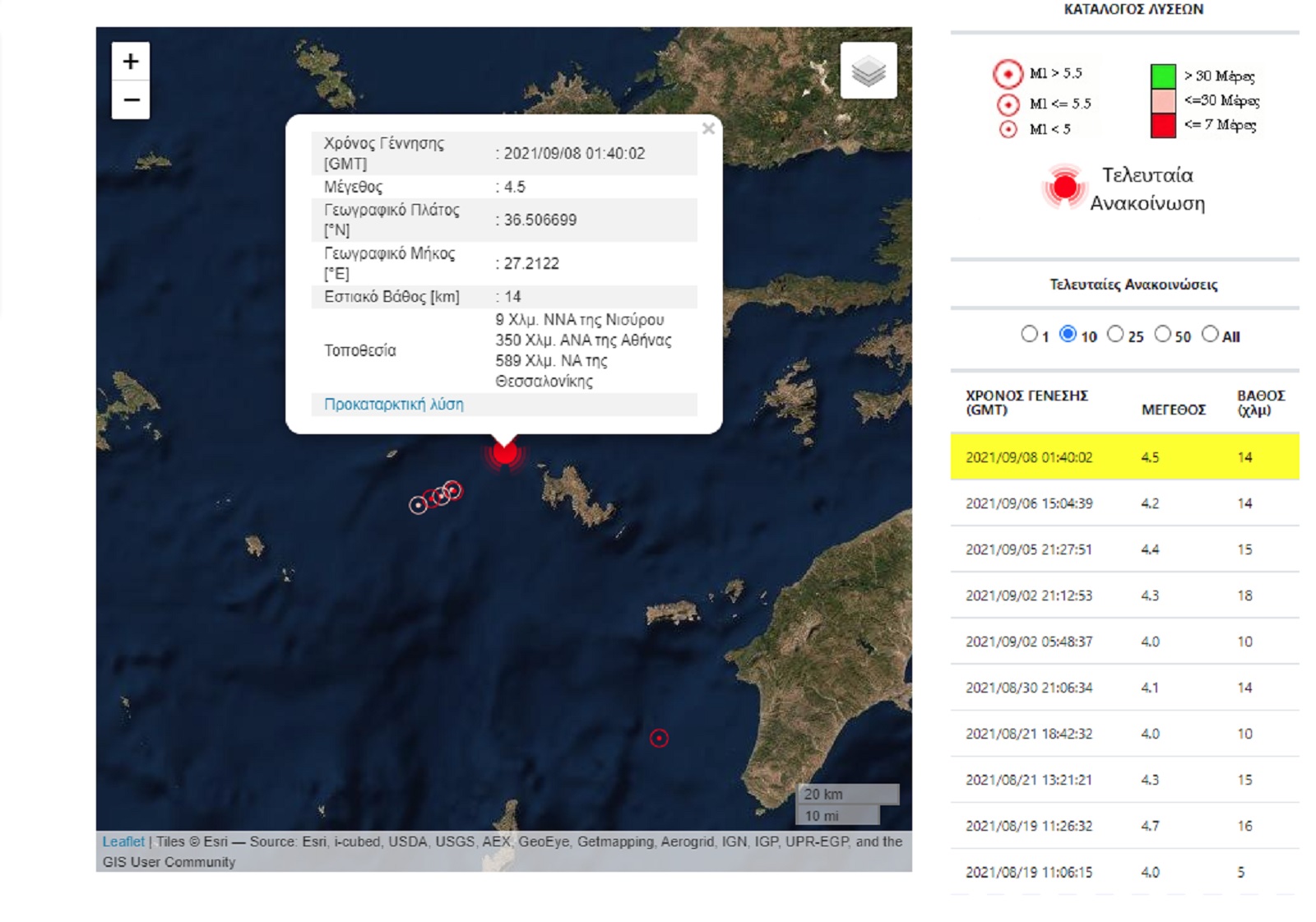Open the Προκαταρκτική λύση link
Screen dimensions: 1316x922
tap(393, 405)
